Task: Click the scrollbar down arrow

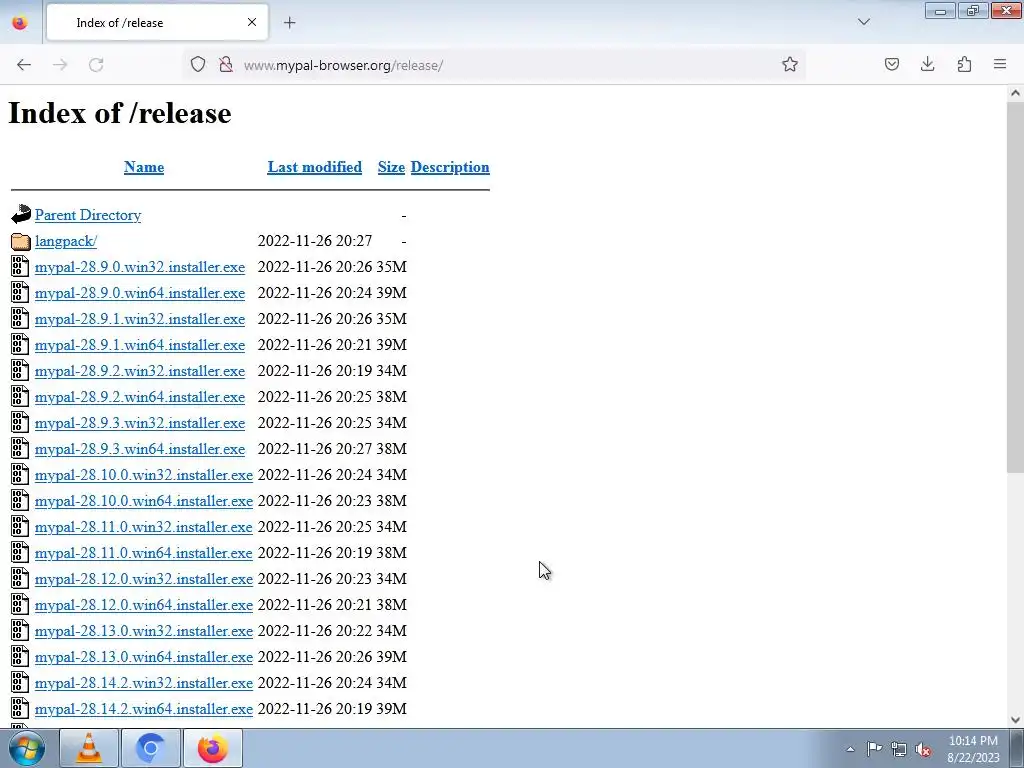Action: [x=1015, y=720]
